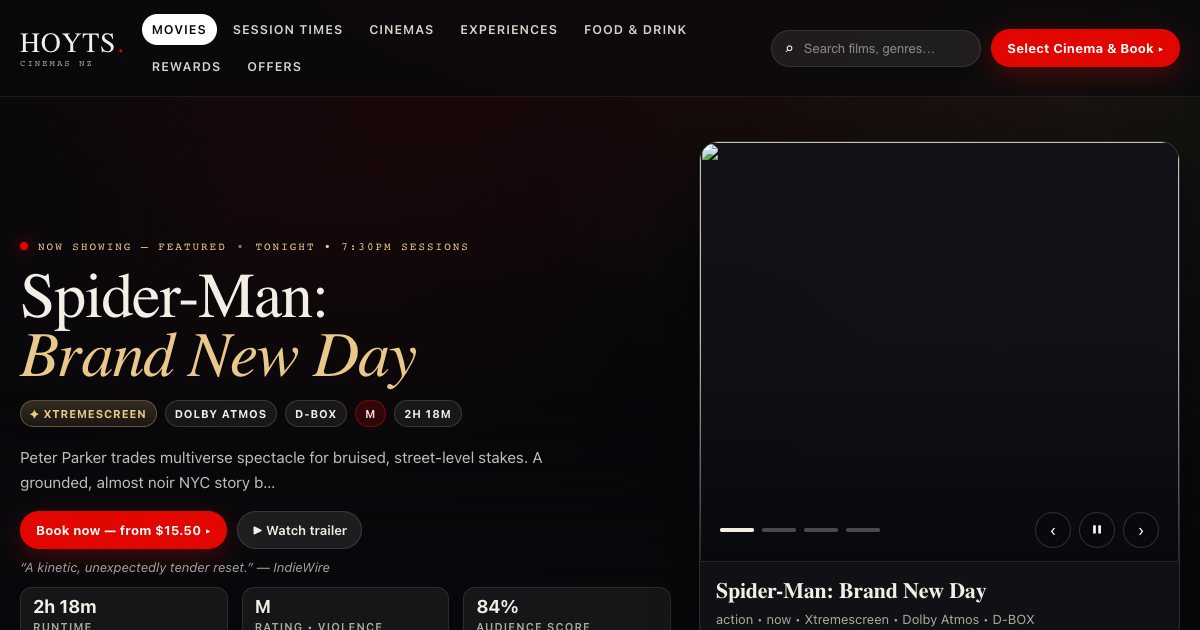Screen dimensions: 1200x630
Task: Click the card genre tags line
Action: [875, 620]
